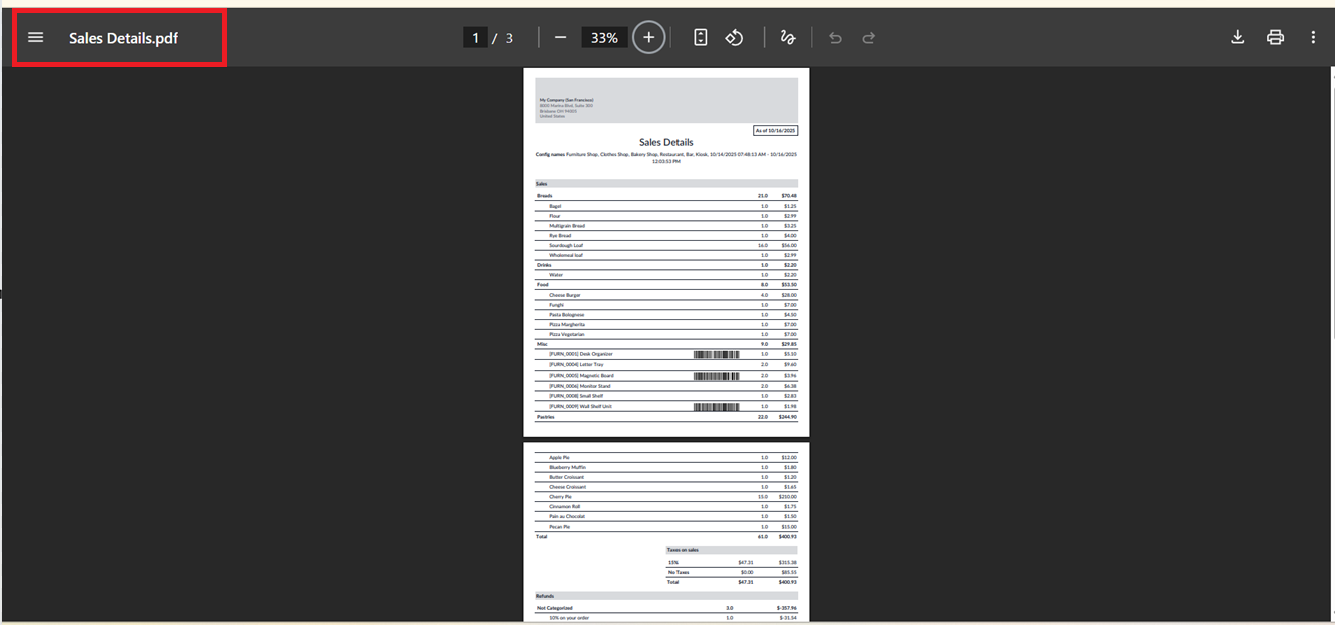Screen dimensions: 1335x625
Task: Click the current page number field
Action: [x=475, y=38]
